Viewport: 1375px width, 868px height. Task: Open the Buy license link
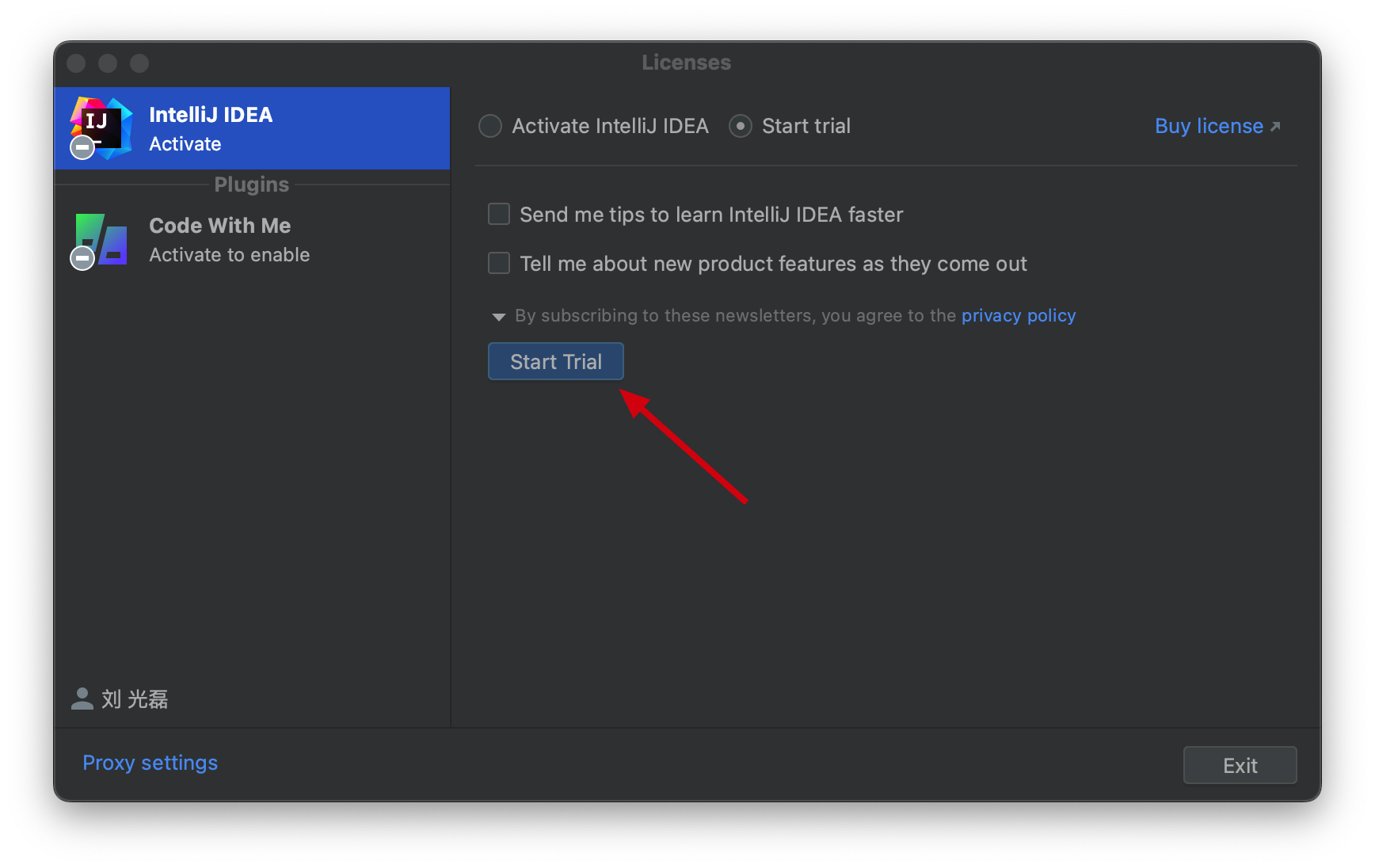[1217, 126]
